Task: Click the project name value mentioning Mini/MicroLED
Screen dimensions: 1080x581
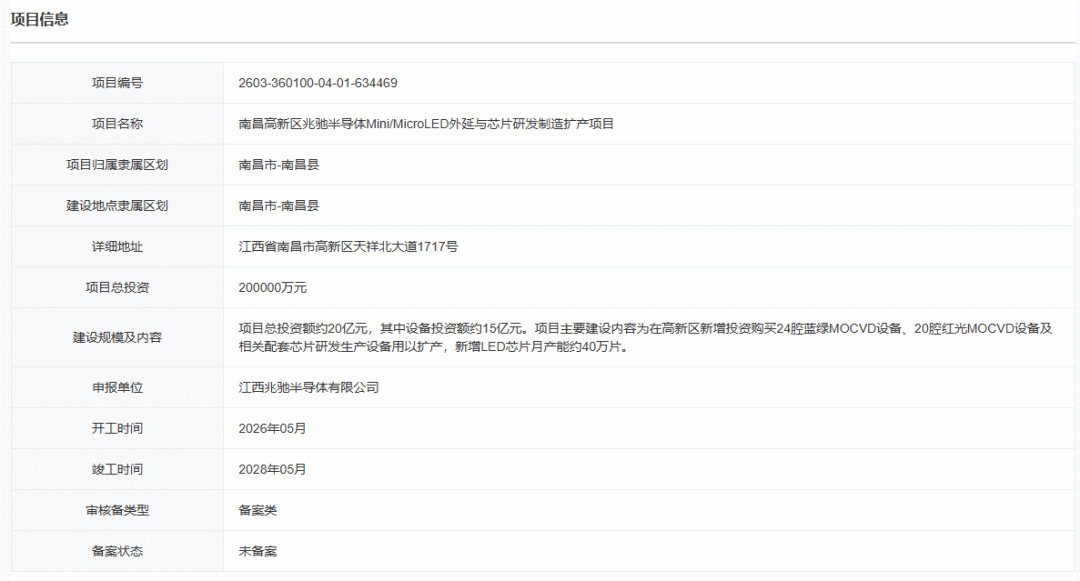Action: 425,124
